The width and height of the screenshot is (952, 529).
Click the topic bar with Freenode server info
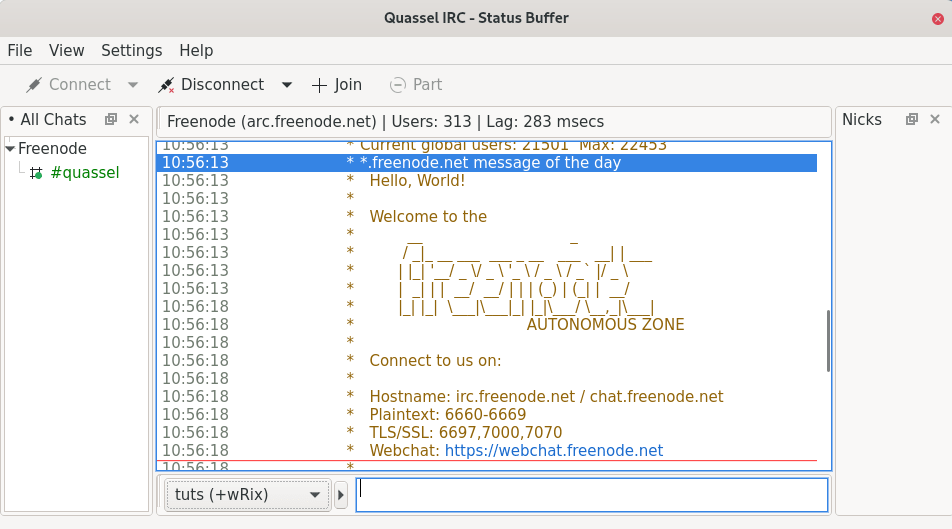click(494, 121)
